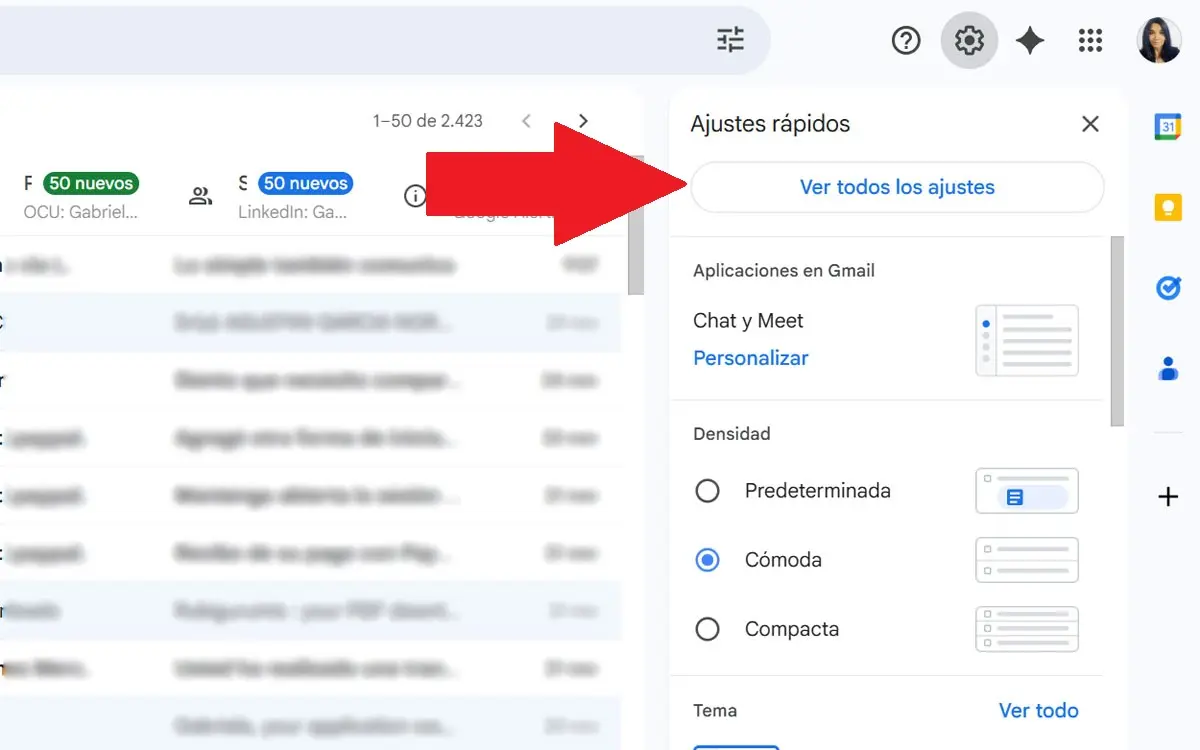Click Ver todos los ajustes button
This screenshot has height=750, width=1200.
pos(897,187)
